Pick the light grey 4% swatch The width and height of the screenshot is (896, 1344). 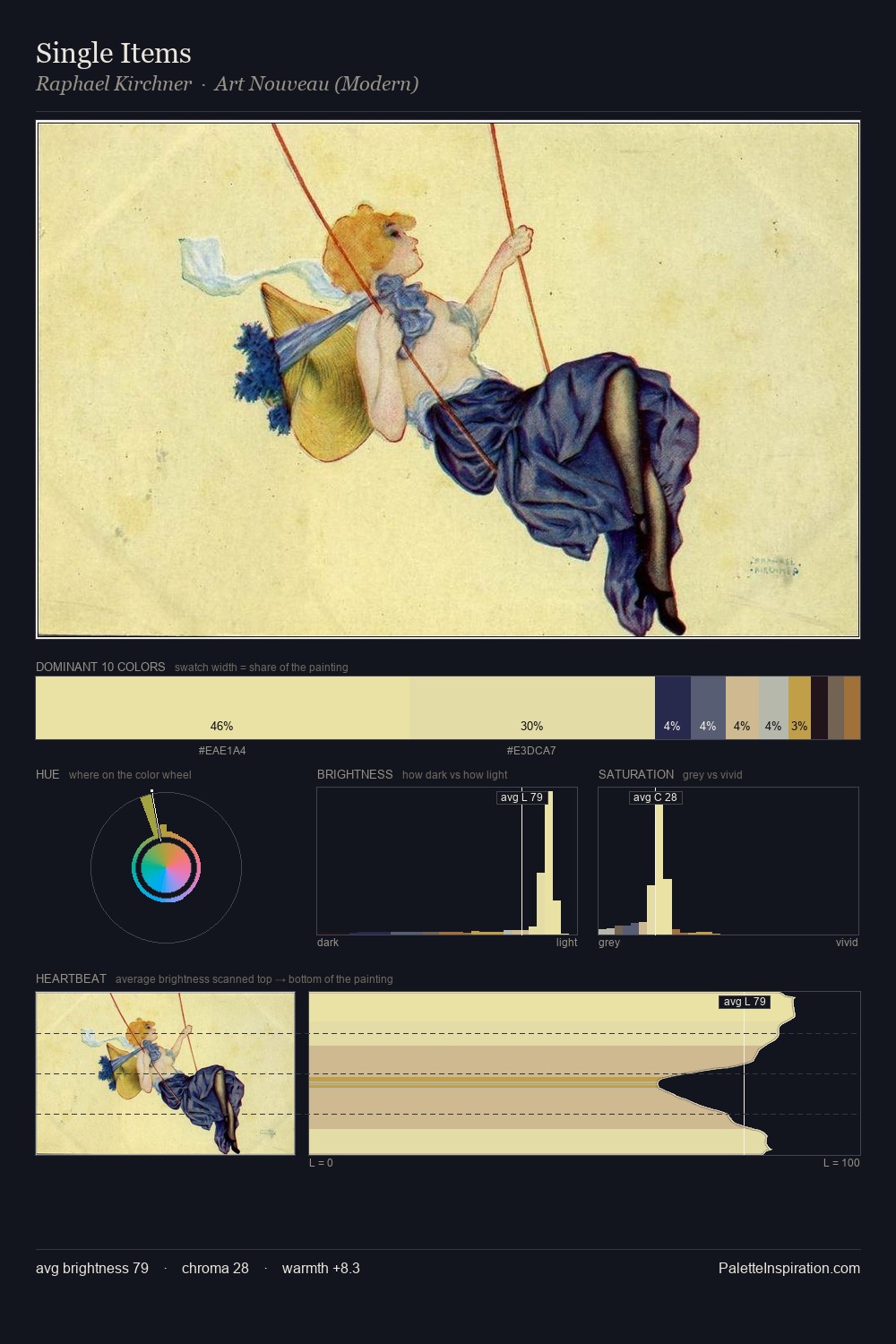[x=773, y=708]
